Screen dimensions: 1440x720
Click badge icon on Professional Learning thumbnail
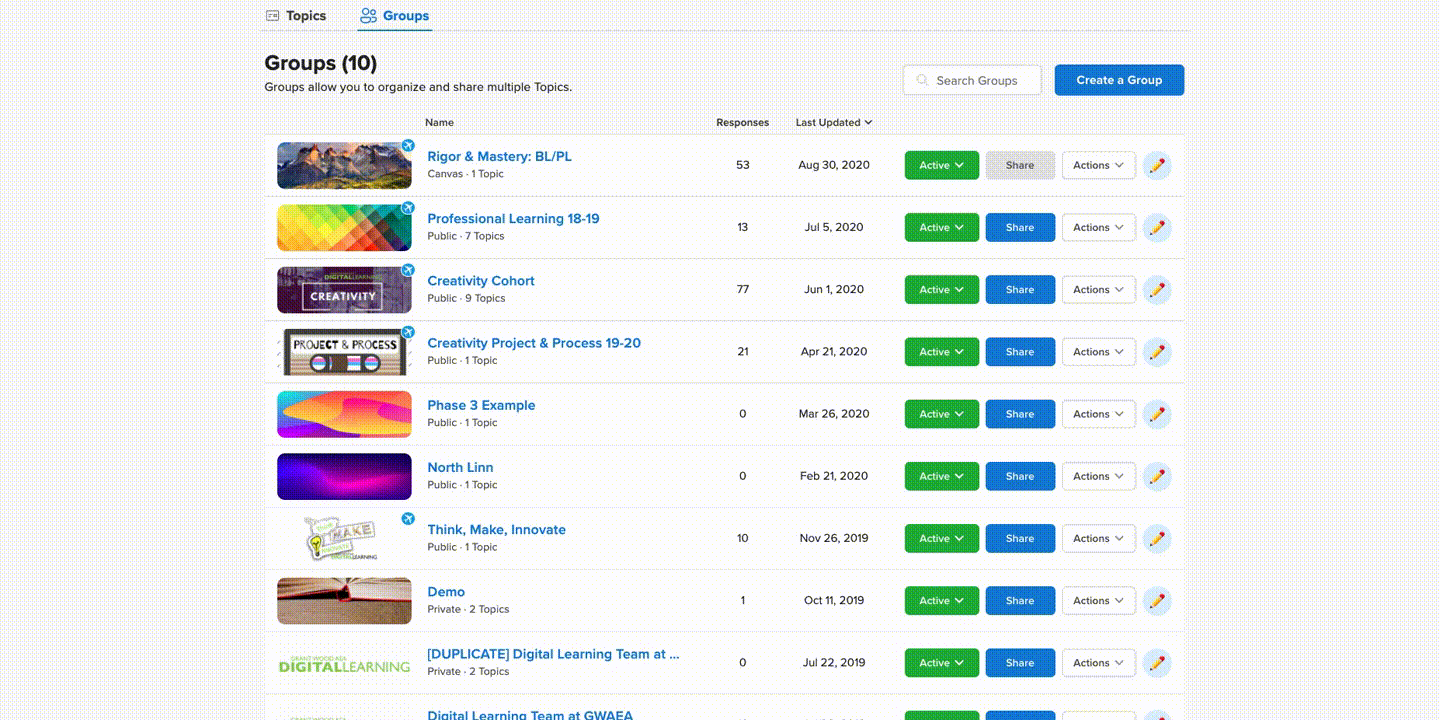pyautogui.click(x=408, y=208)
